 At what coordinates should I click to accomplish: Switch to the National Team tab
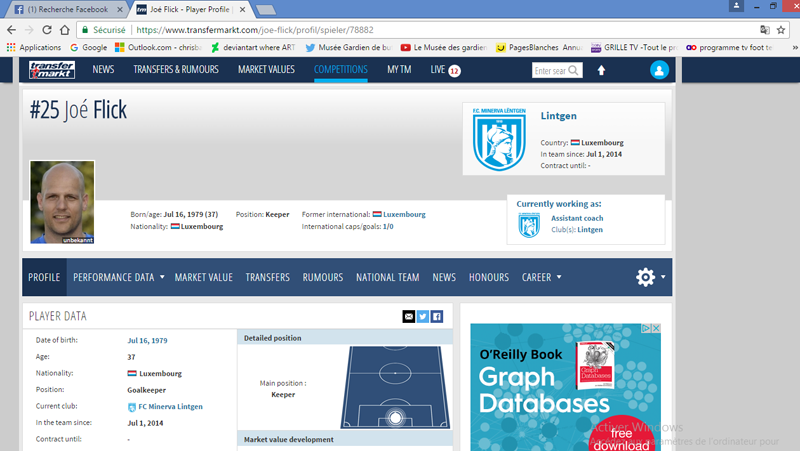pos(388,277)
